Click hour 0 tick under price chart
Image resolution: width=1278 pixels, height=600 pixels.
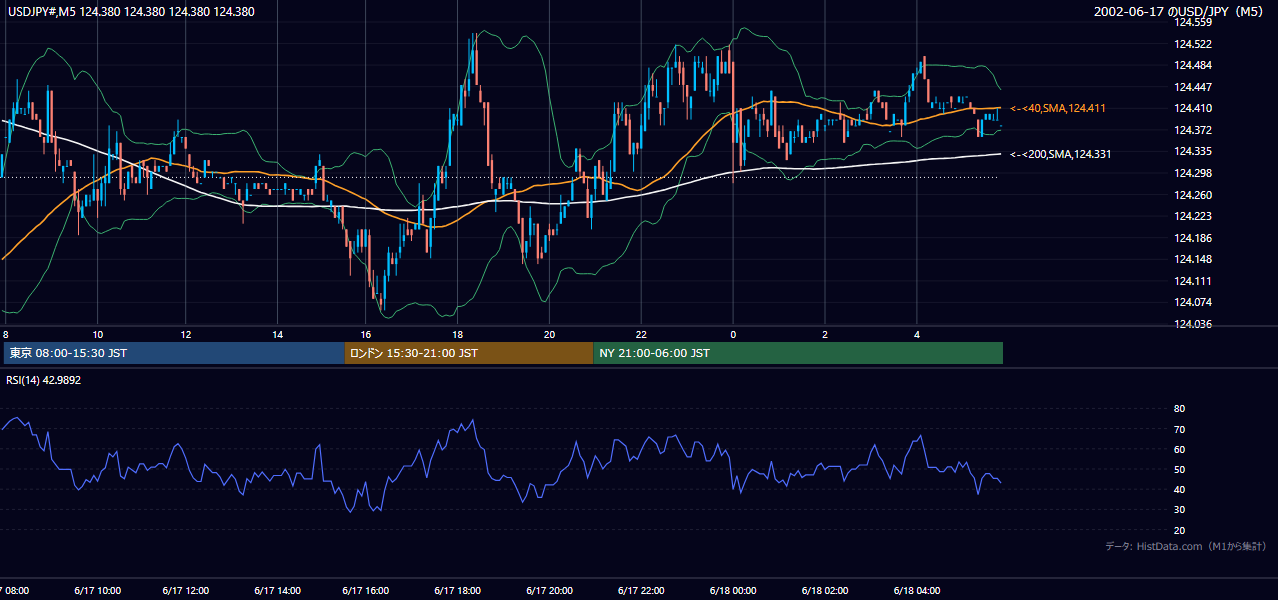[733, 334]
